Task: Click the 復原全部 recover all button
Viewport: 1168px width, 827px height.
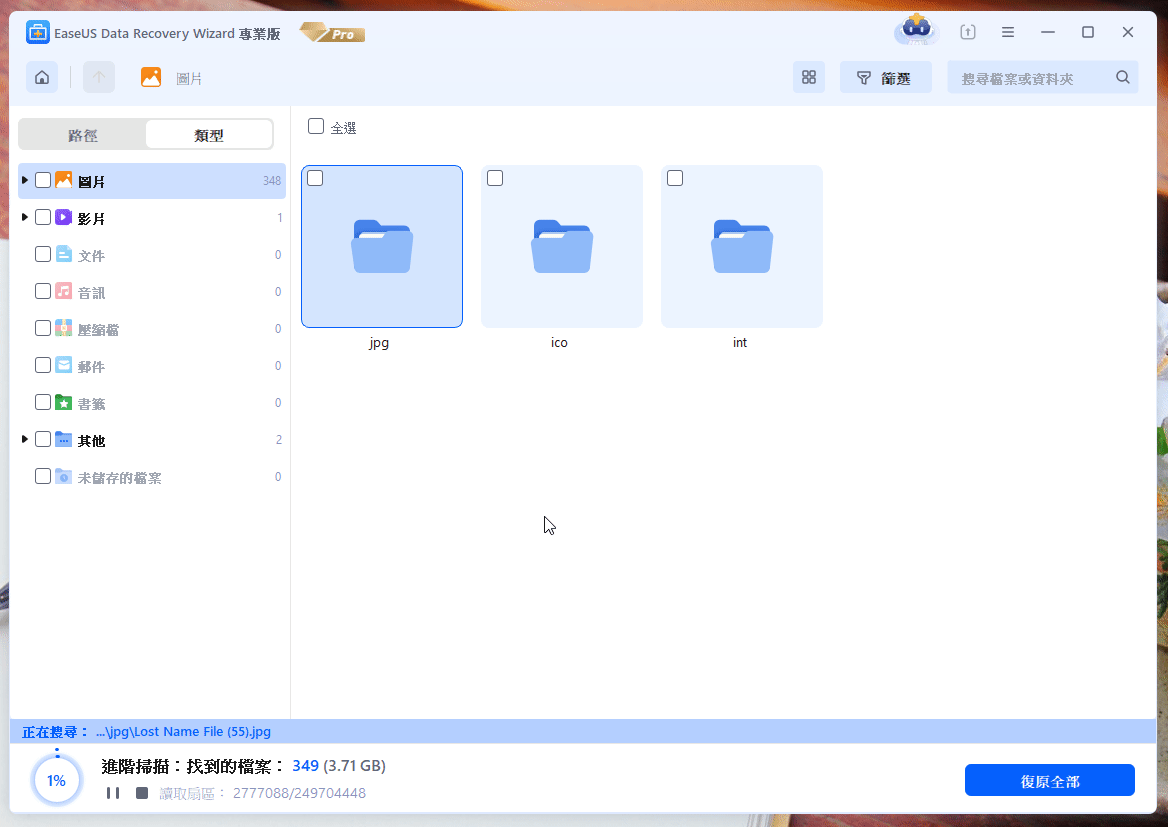Action: [1050, 780]
